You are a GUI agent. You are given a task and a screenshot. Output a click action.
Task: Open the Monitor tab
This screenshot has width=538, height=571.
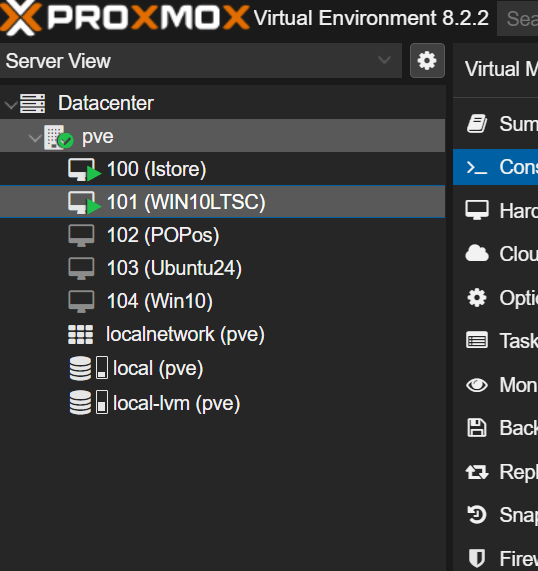pos(495,385)
